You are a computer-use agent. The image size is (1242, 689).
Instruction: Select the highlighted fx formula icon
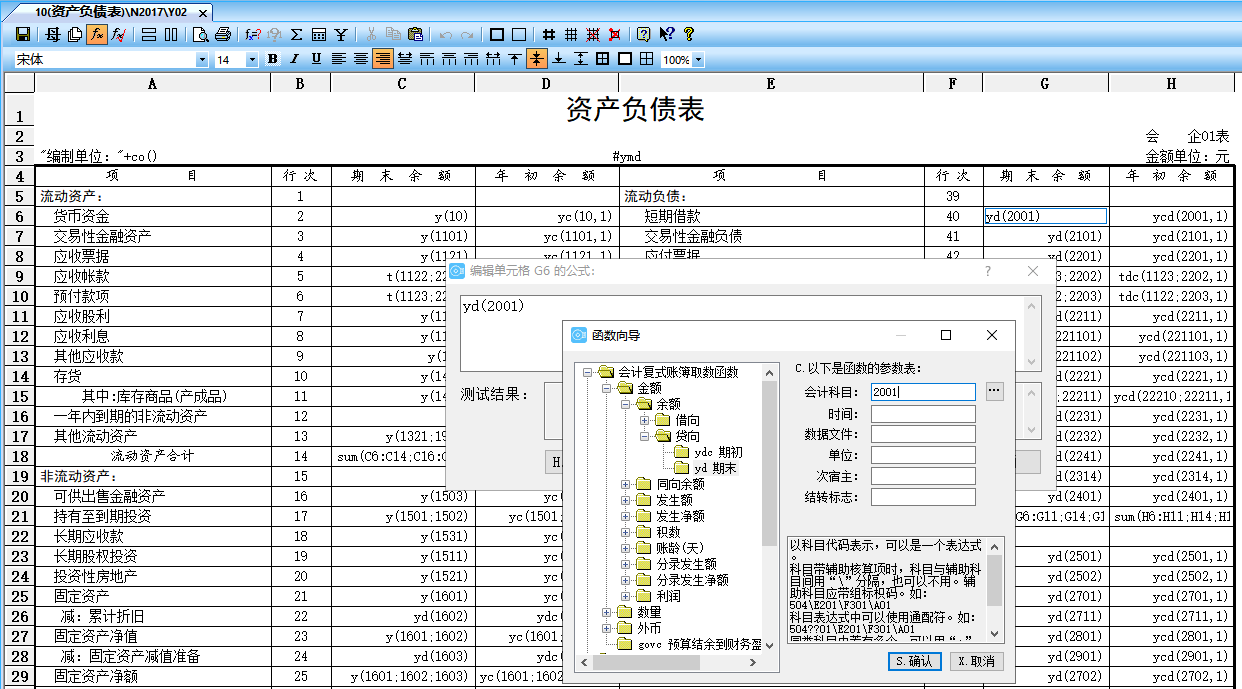coord(96,33)
